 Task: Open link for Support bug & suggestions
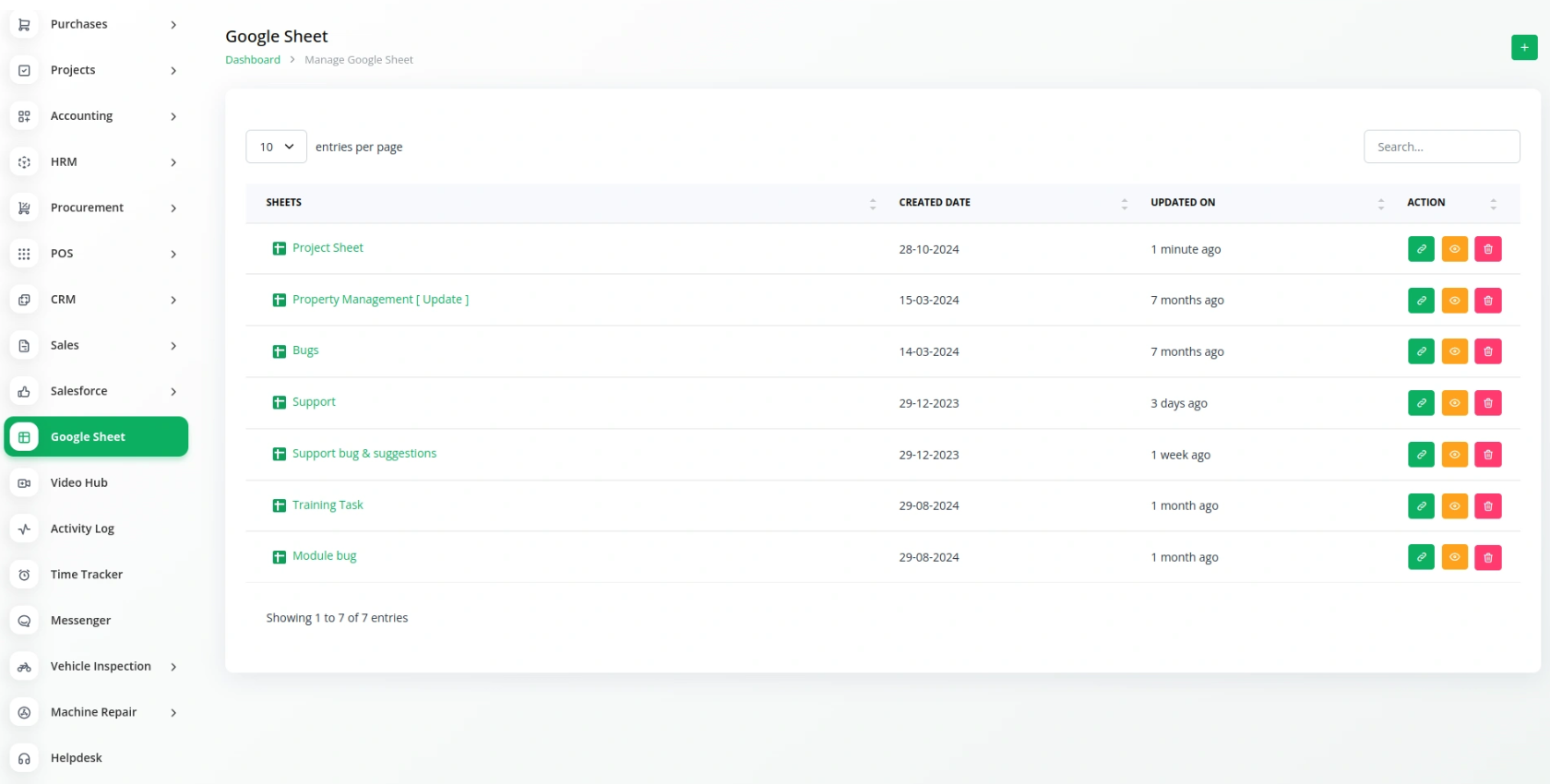coord(1421,455)
